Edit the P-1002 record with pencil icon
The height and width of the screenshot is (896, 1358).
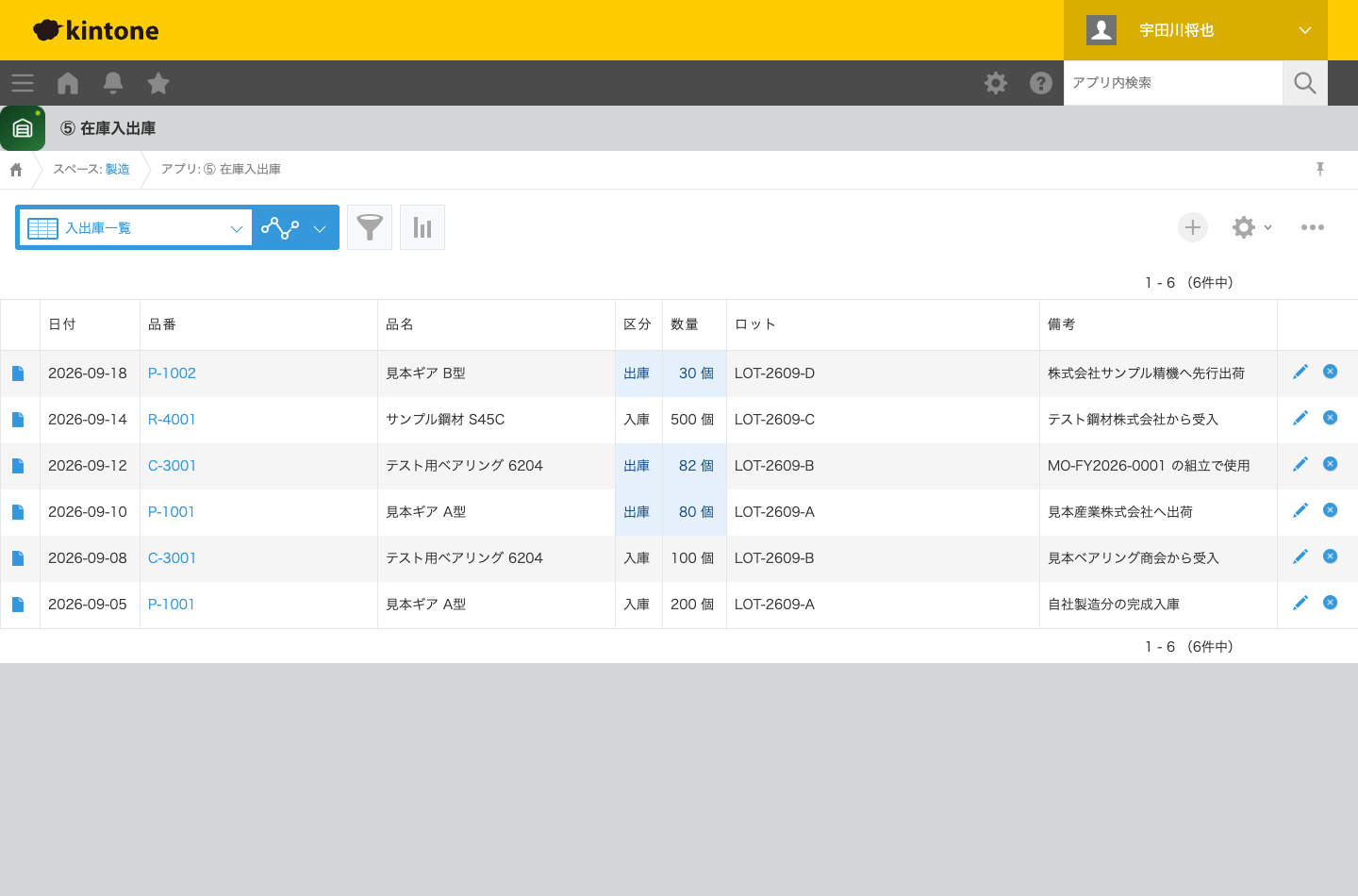point(1300,372)
